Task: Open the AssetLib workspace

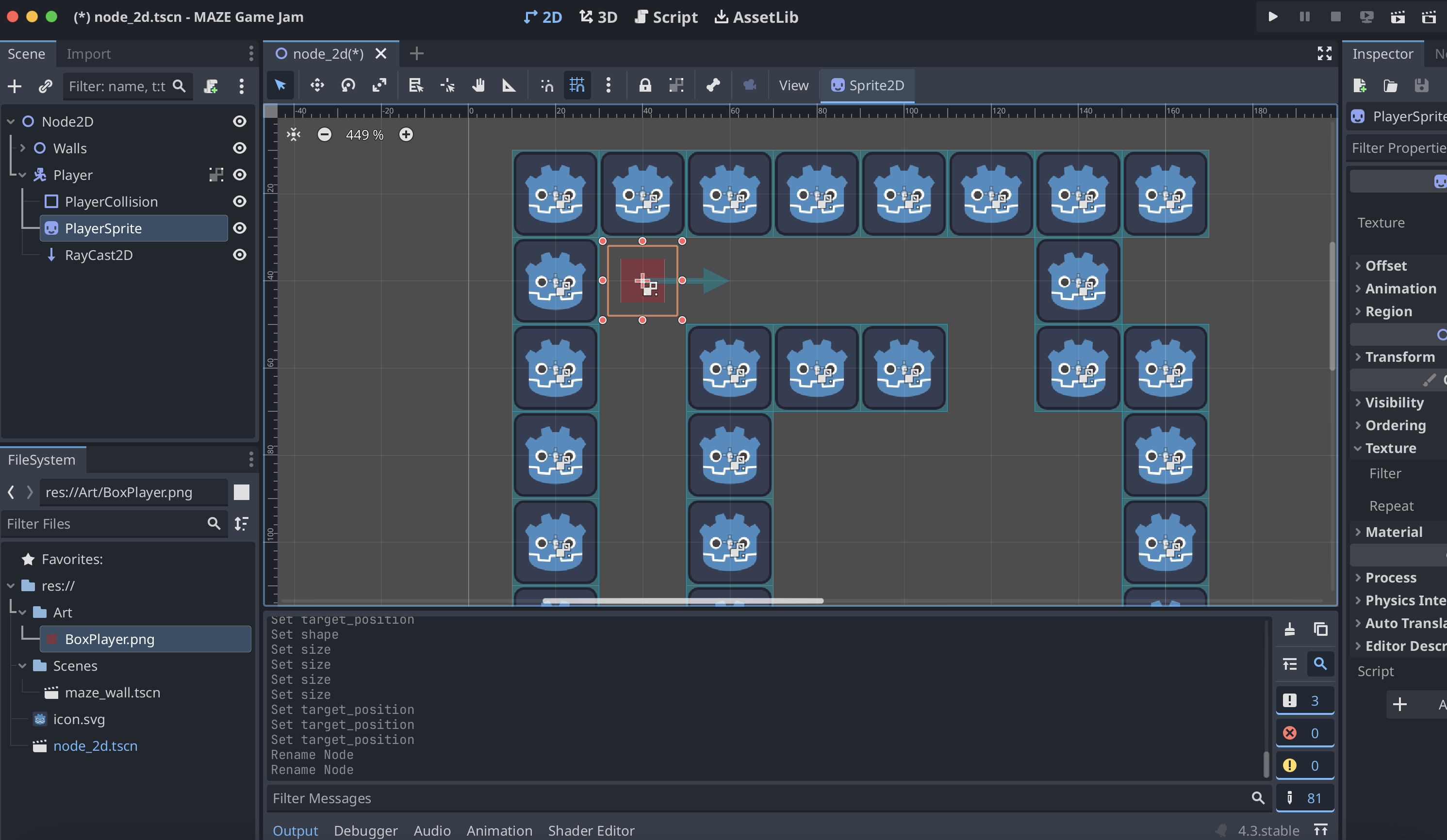Action: tap(756, 17)
